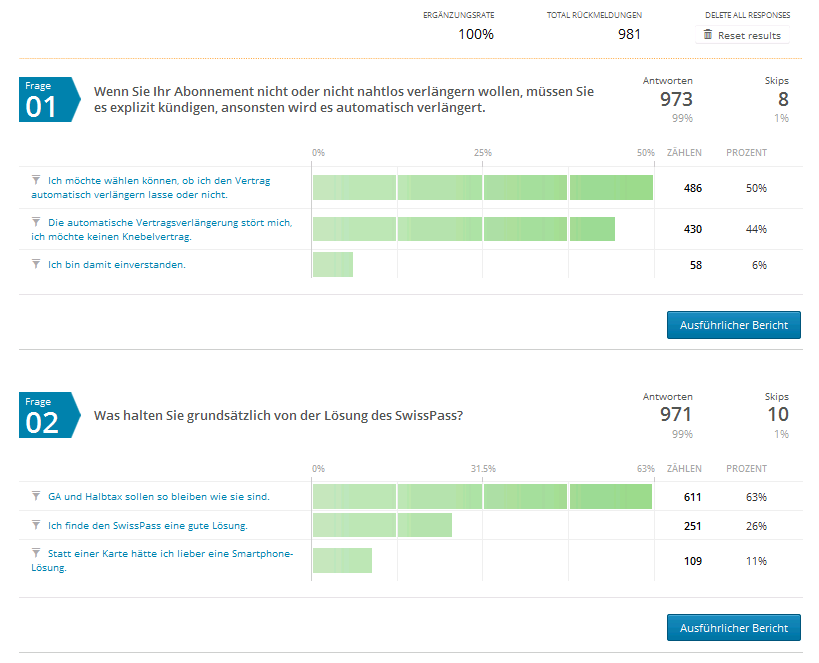
Task: Click the question text 'Wenn Sie Ihr Abonnement nicht'
Action: point(344,99)
